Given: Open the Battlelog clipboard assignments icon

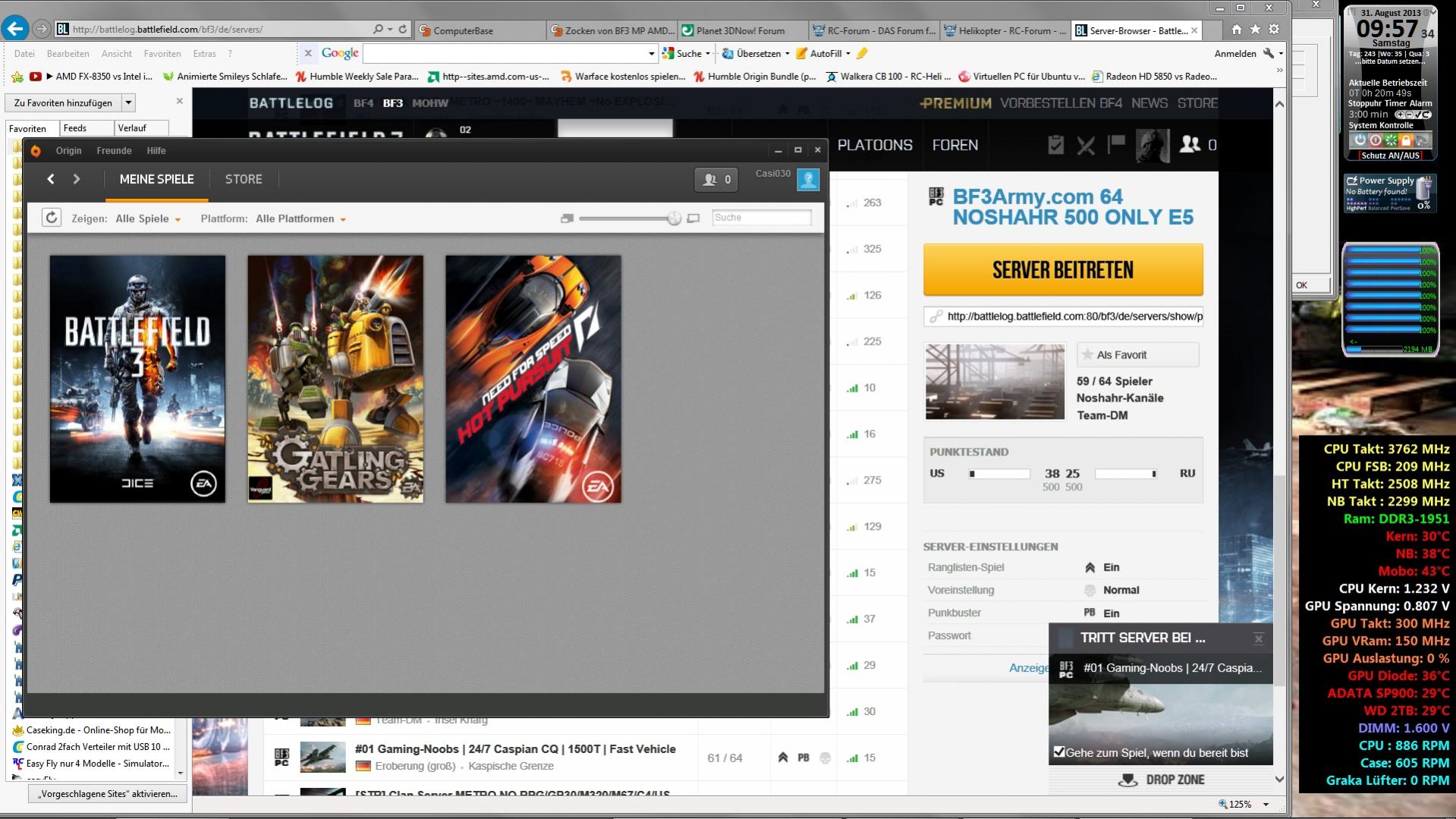Looking at the screenshot, I should click(x=1055, y=144).
